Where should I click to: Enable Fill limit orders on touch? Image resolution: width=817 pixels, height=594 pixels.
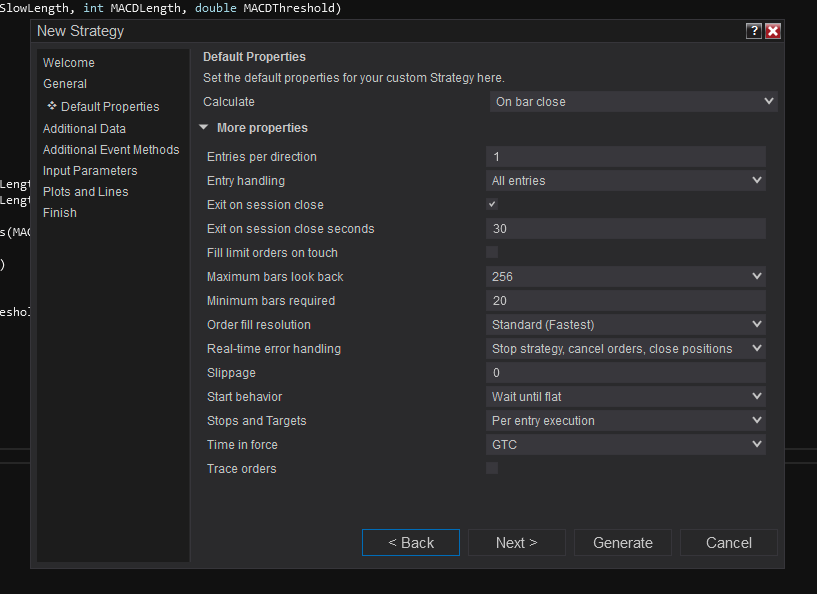492,253
